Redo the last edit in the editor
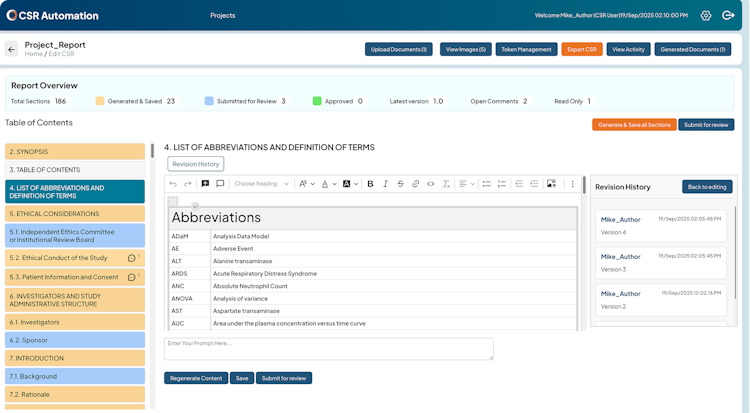Screen dimensions: 750x413 188,184
